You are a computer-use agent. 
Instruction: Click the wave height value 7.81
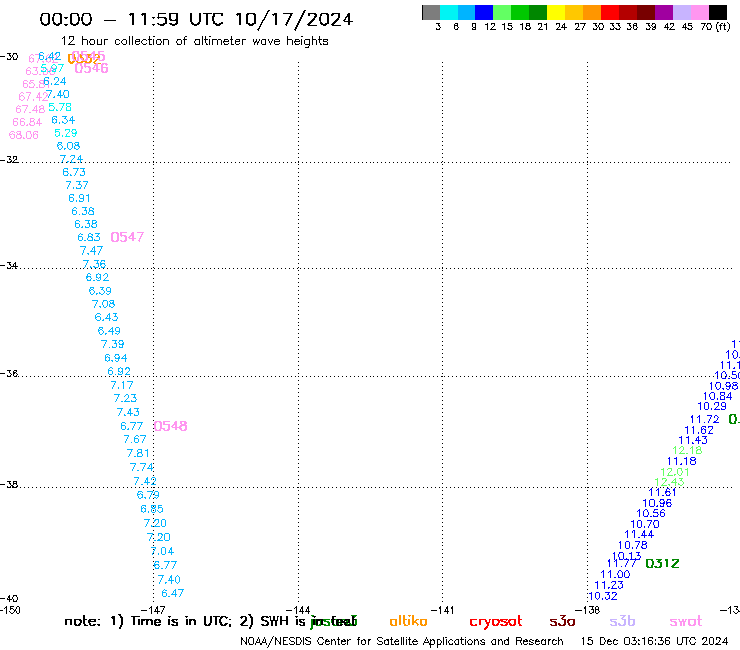tap(138, 453)
